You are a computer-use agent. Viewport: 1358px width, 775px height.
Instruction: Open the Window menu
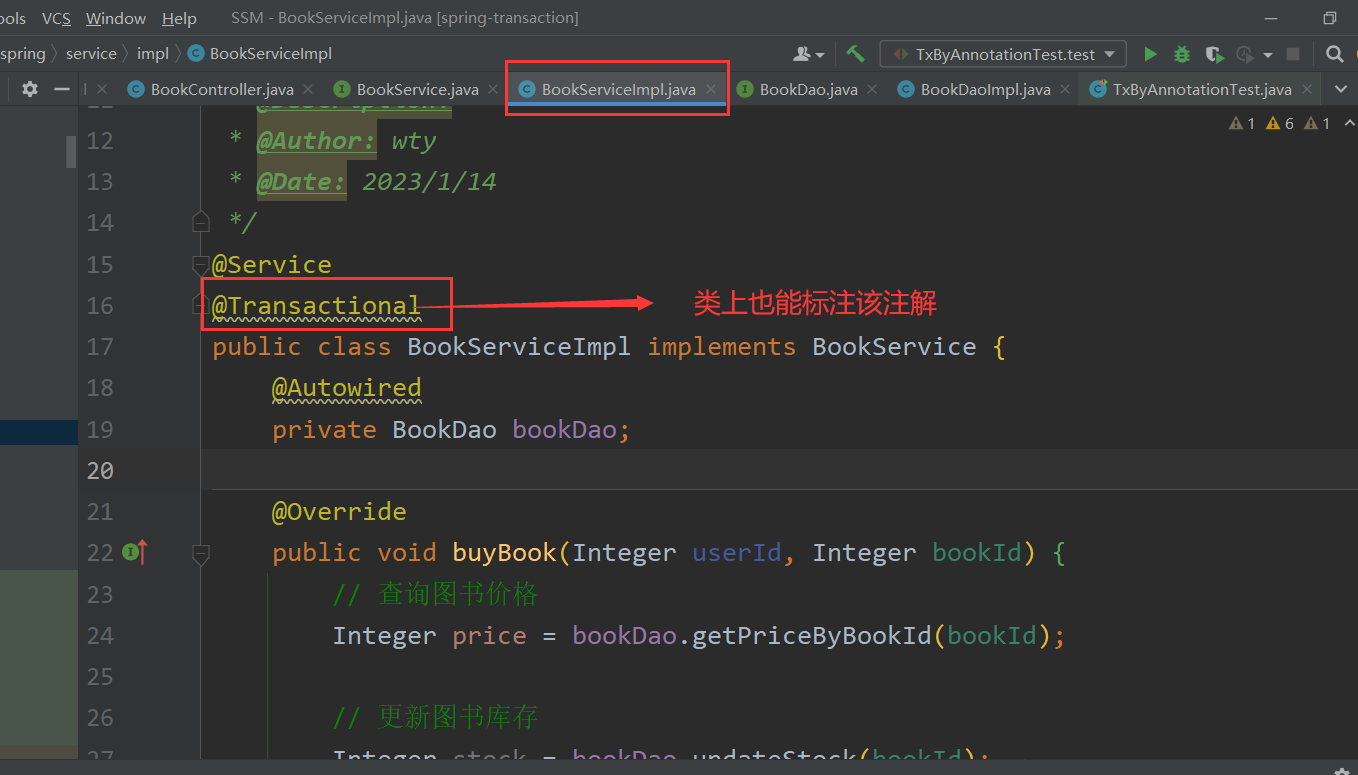point(116,18)
